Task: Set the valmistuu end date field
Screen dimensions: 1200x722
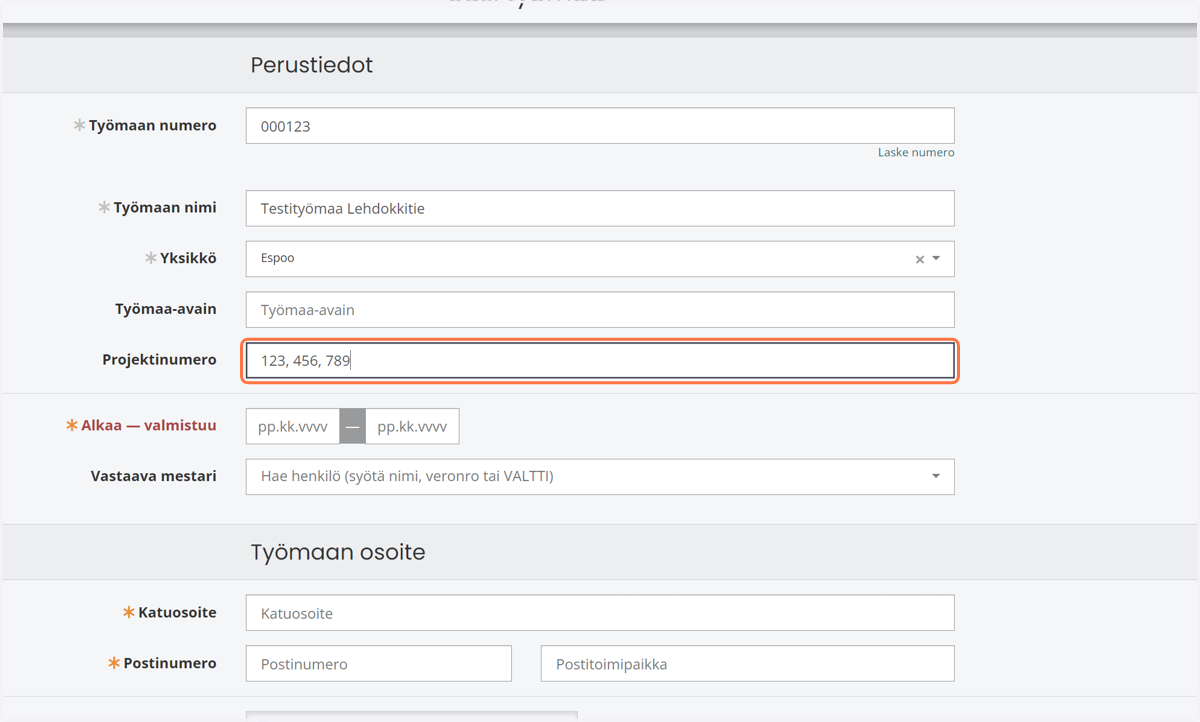Action: click(412, 426)
